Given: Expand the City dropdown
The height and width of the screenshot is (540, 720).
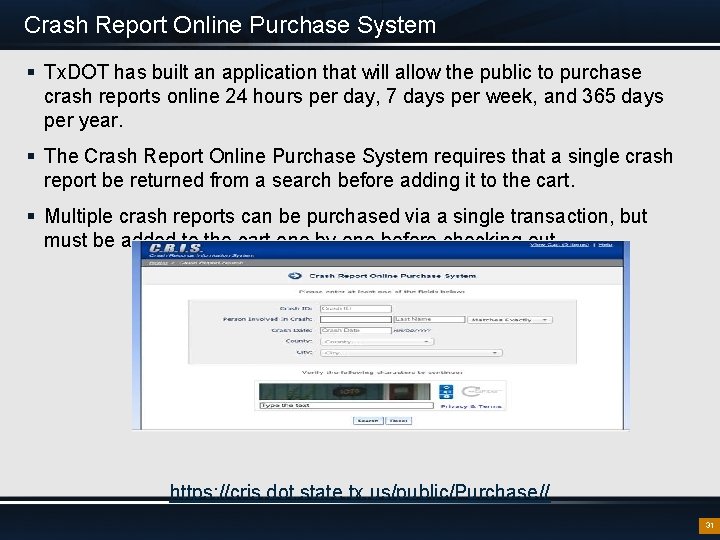Looking at the screenshot, I should click(411, 353).
